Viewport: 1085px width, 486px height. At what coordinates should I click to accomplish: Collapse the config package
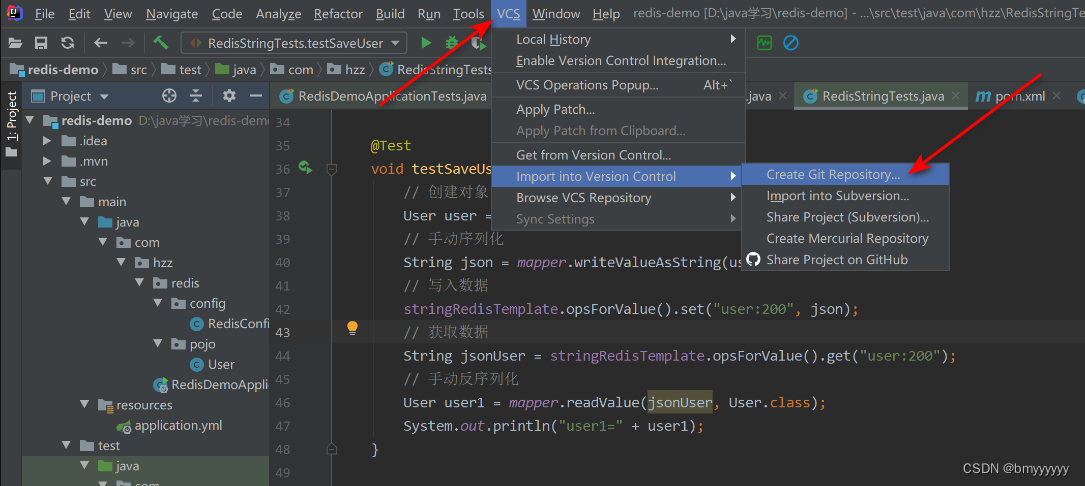157,303
